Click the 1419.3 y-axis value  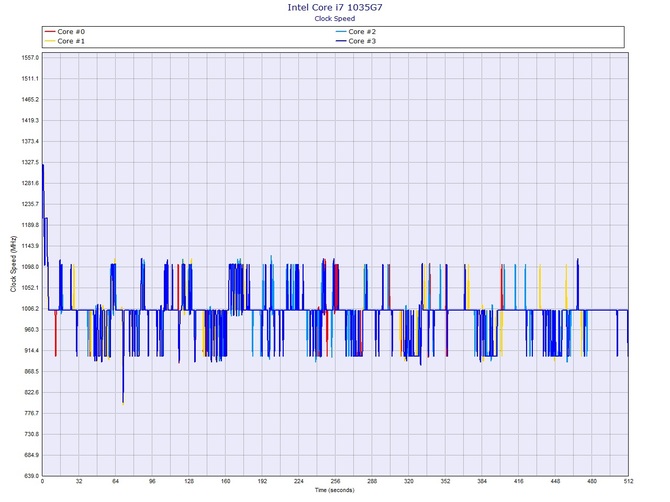pyautogui.click(x=30, y=120)
